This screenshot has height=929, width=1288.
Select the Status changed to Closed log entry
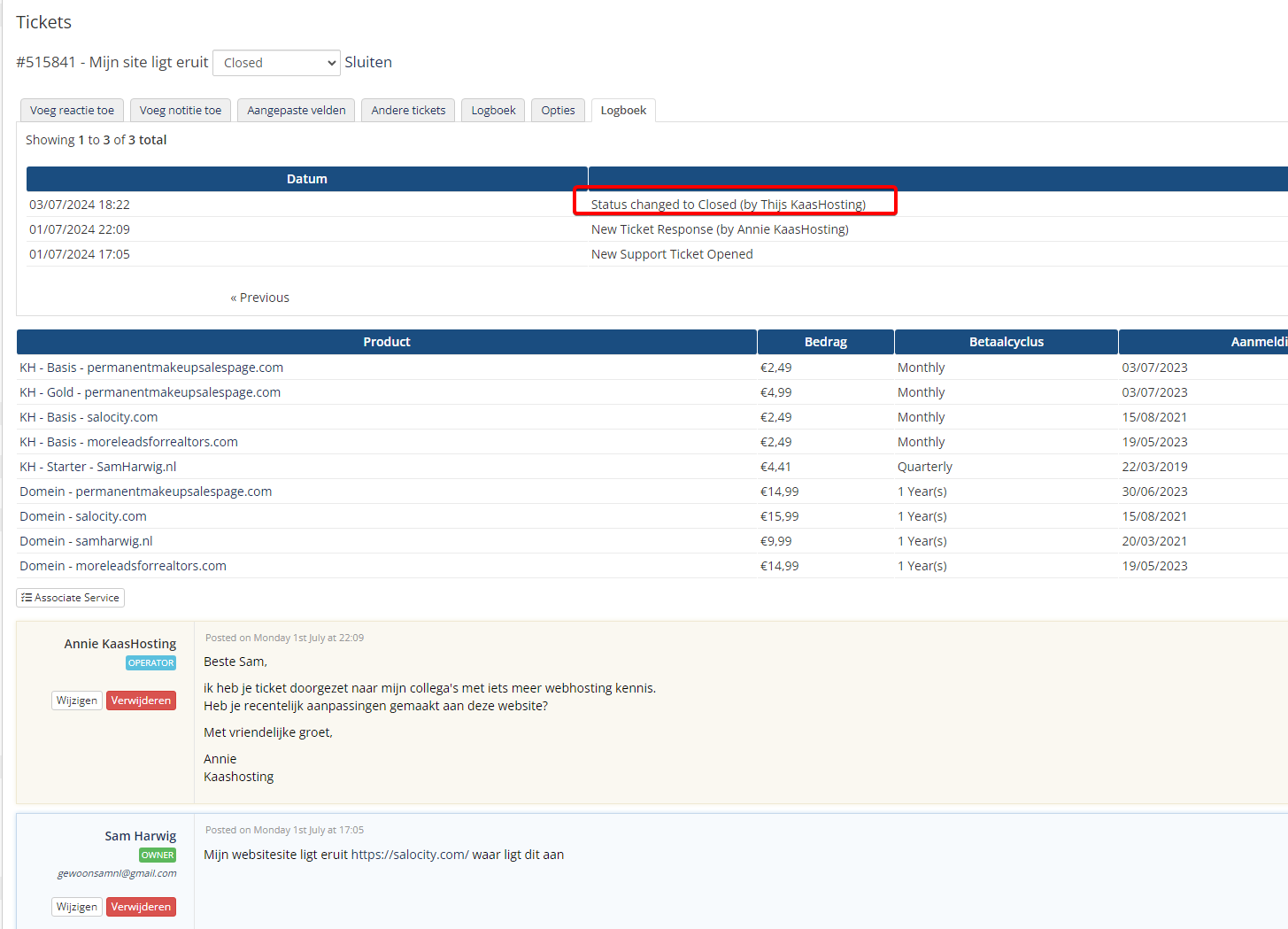(728, 205)
